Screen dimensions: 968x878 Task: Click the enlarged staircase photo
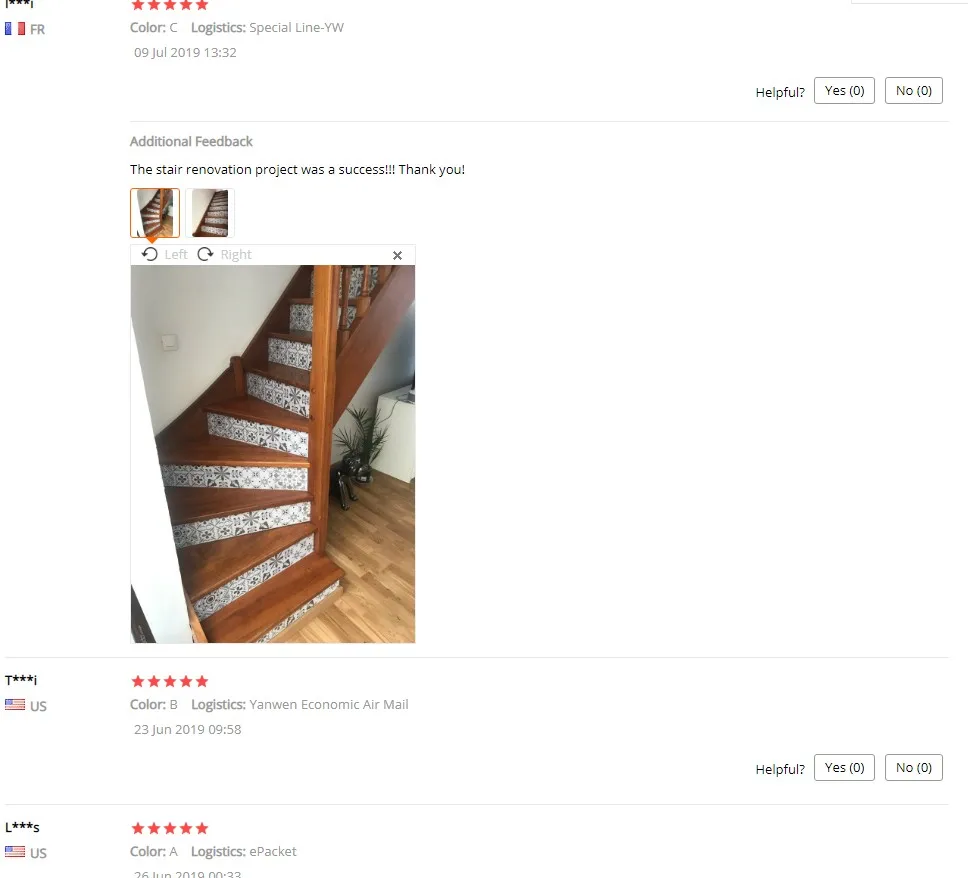pyautogui.click(x=273, y=454)
